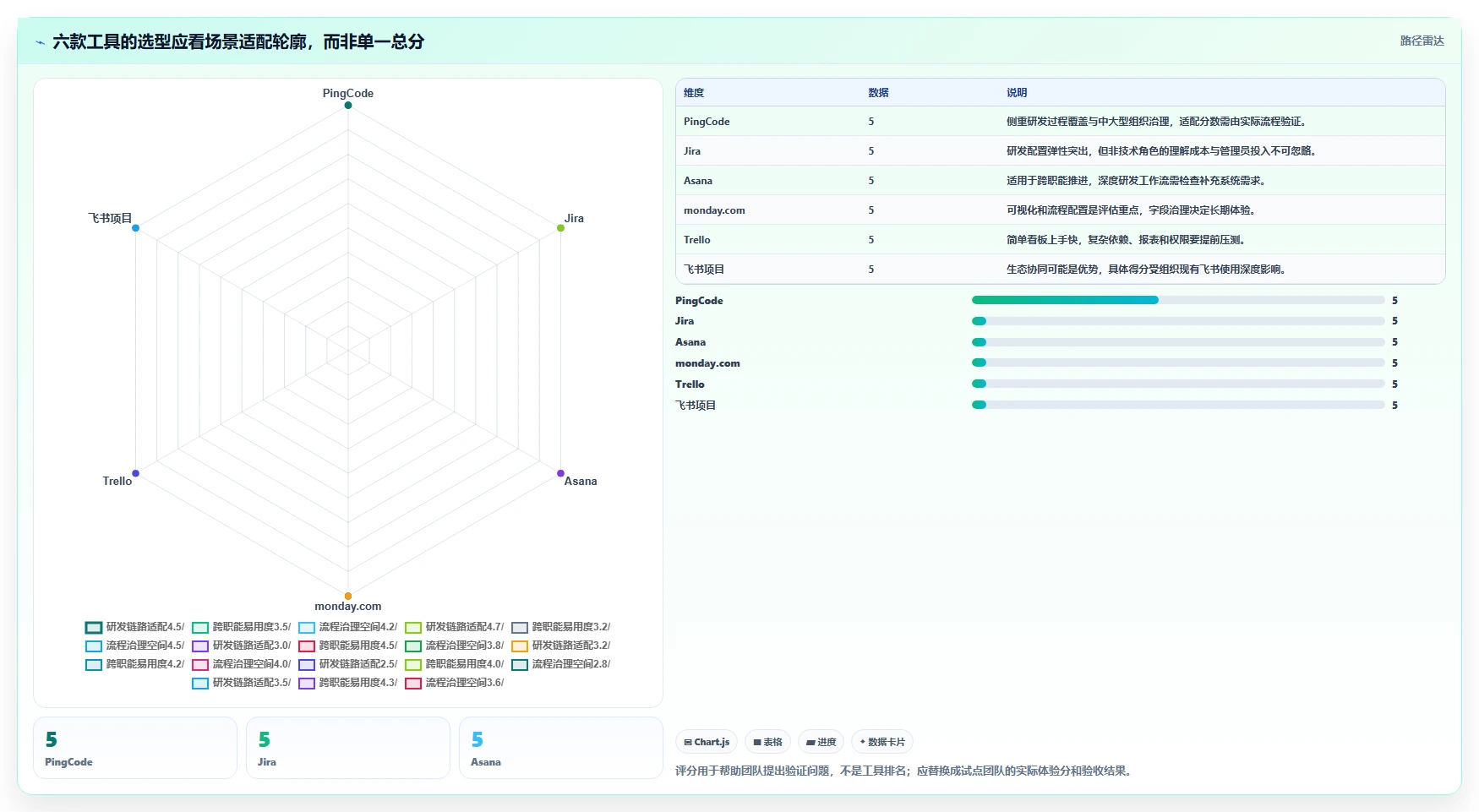Image resolution: width=1479 pixels, height=812 pixels.
Task: Click description '生态协同可能是优势' in 飞书项目 row
Action: click(x=1052, y=270)
